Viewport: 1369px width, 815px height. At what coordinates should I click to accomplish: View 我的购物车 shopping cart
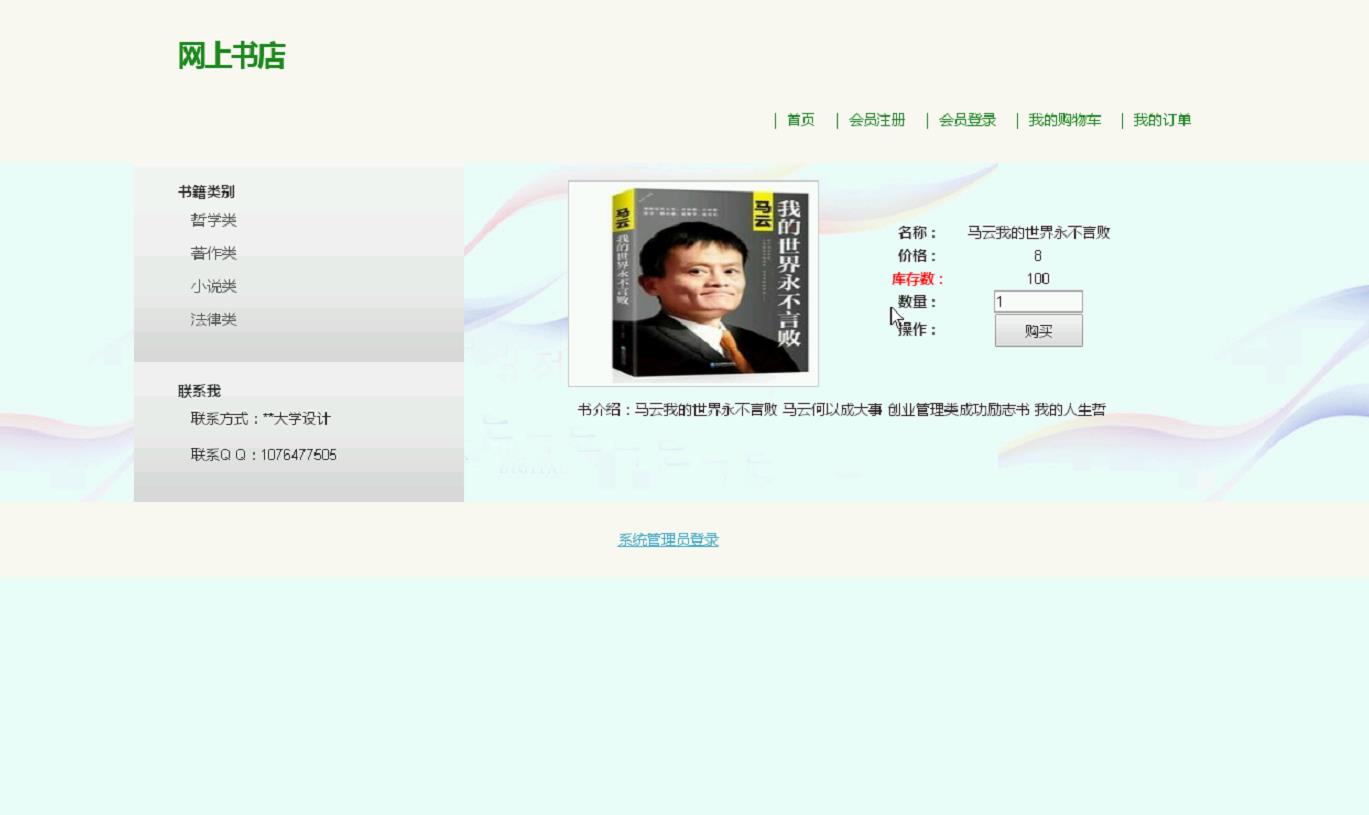[1064, 120]
